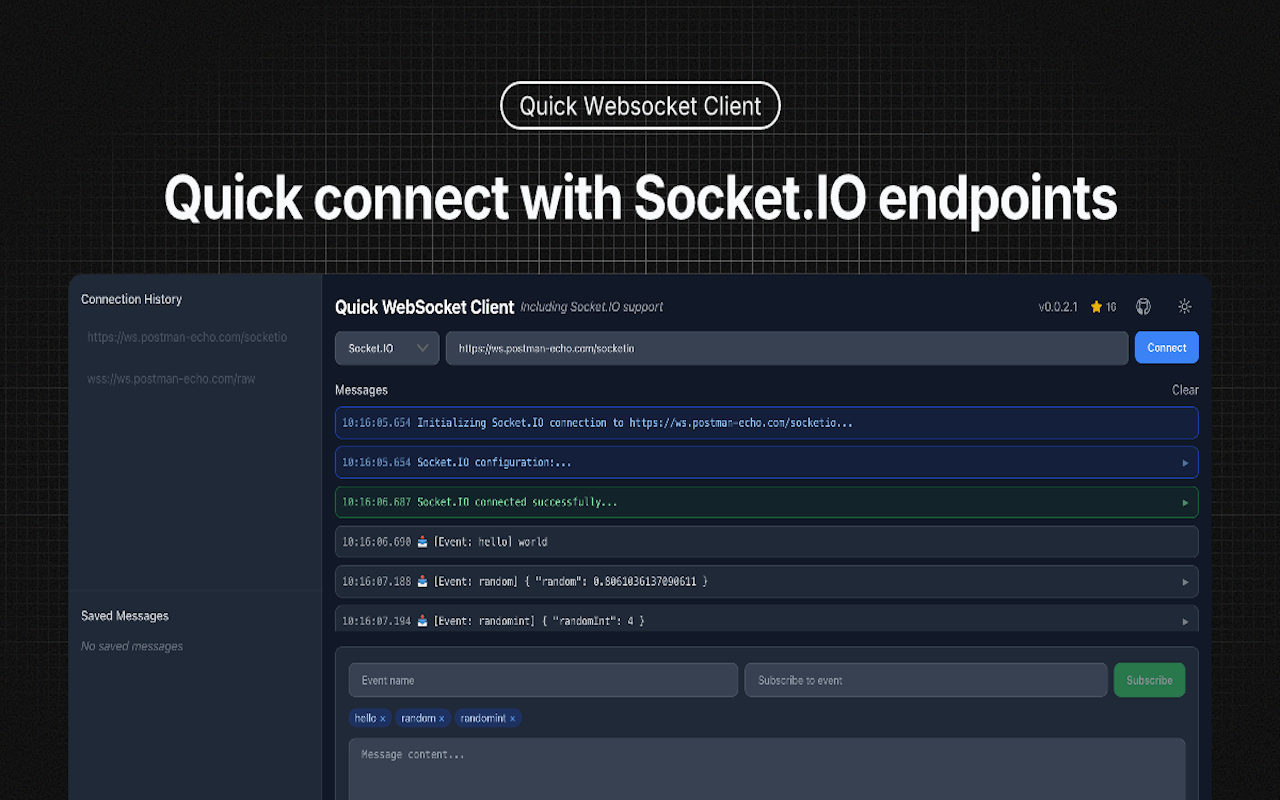Click the No saved messages text
The height and width of the screenshot is (800, 1280).
(132, 646)
